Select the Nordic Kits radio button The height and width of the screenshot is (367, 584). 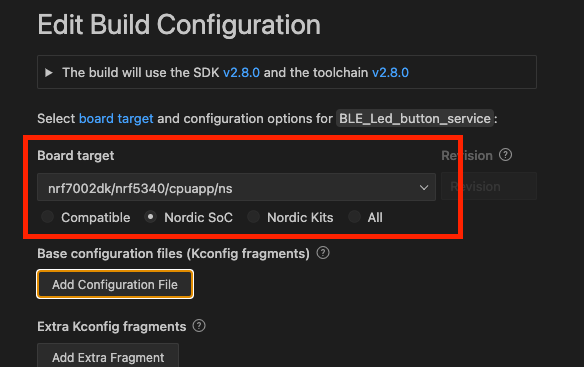pos(253,216)
